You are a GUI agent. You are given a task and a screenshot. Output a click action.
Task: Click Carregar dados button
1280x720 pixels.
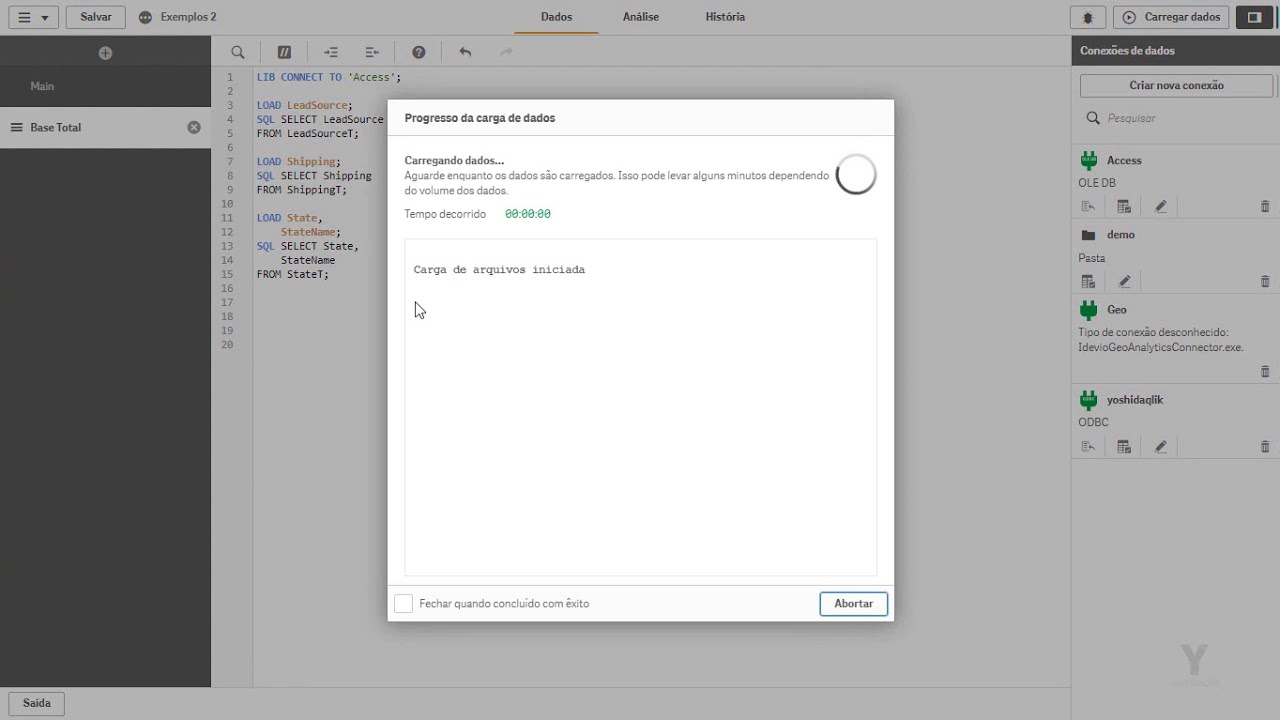click(1171, 17)
